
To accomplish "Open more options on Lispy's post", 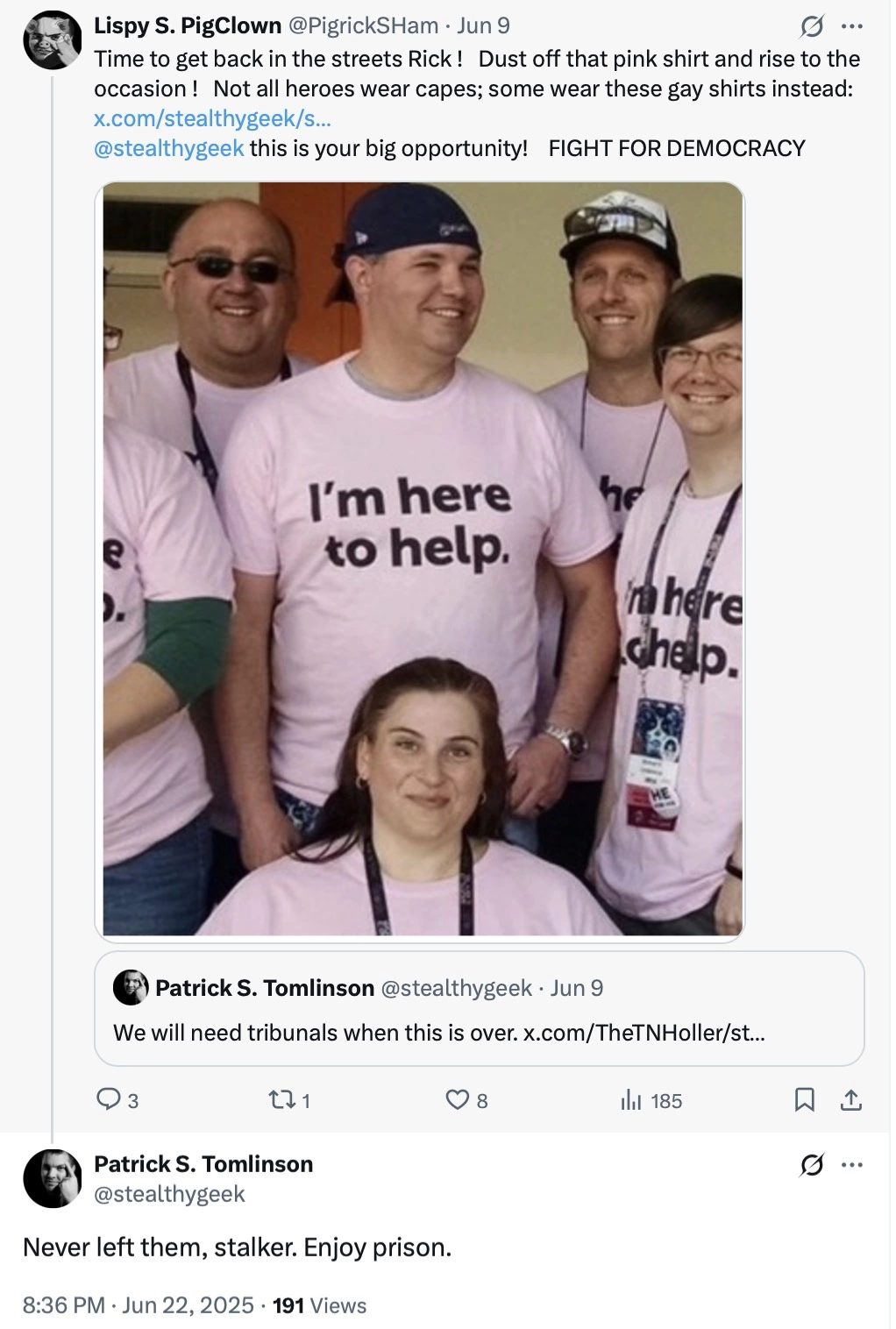I will (x=851, y=26).
